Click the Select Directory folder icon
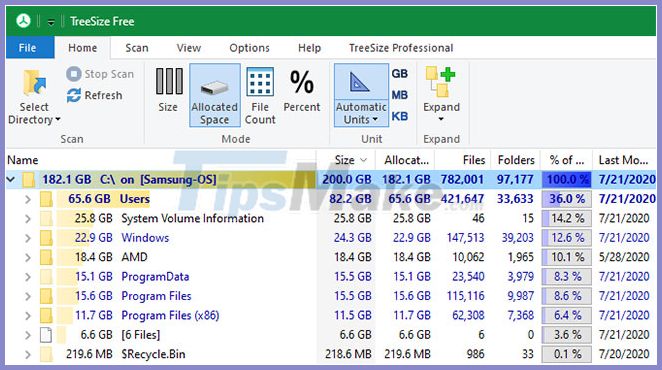Viewport: 662px width, 370px height. click(x=34, y=83)
